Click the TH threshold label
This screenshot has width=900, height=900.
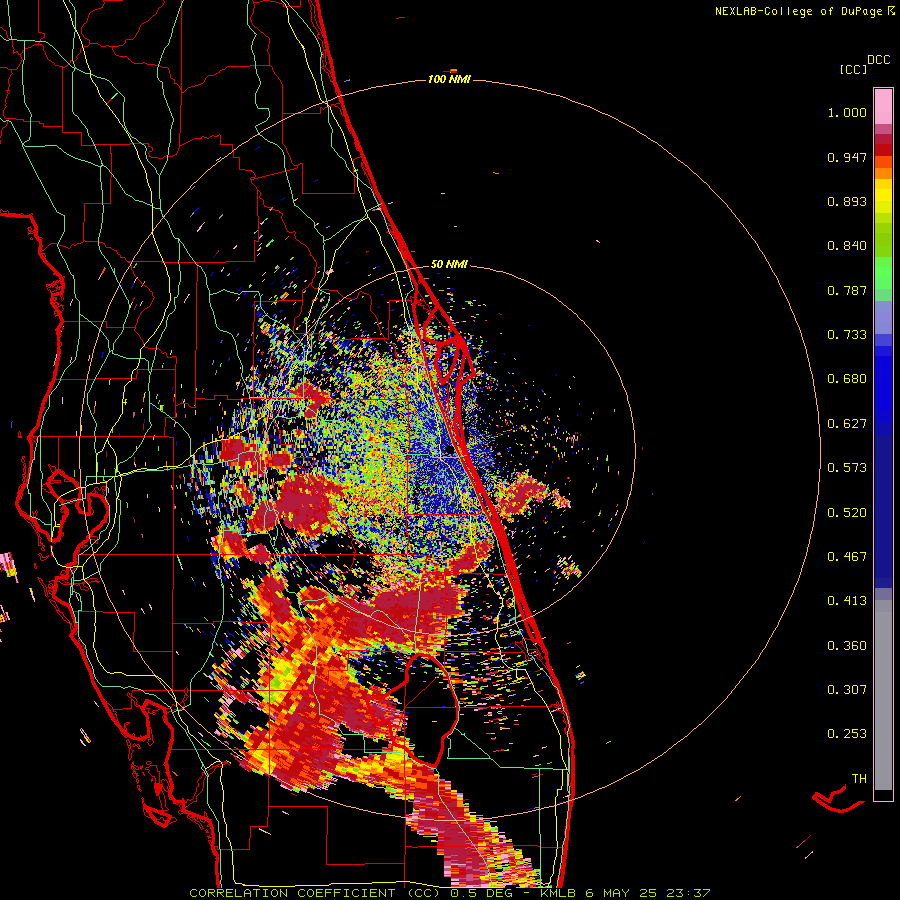click(x=859, y=779)
